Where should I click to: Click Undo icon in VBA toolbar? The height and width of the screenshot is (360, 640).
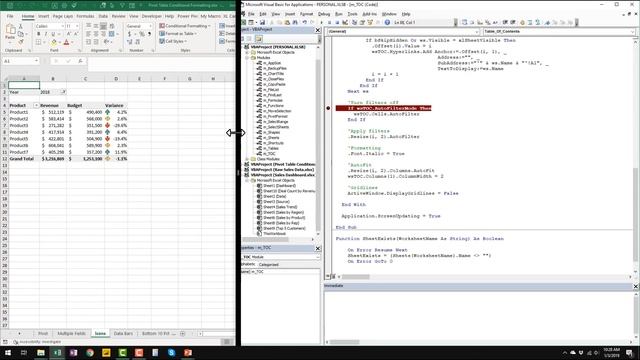coord(304,22)
